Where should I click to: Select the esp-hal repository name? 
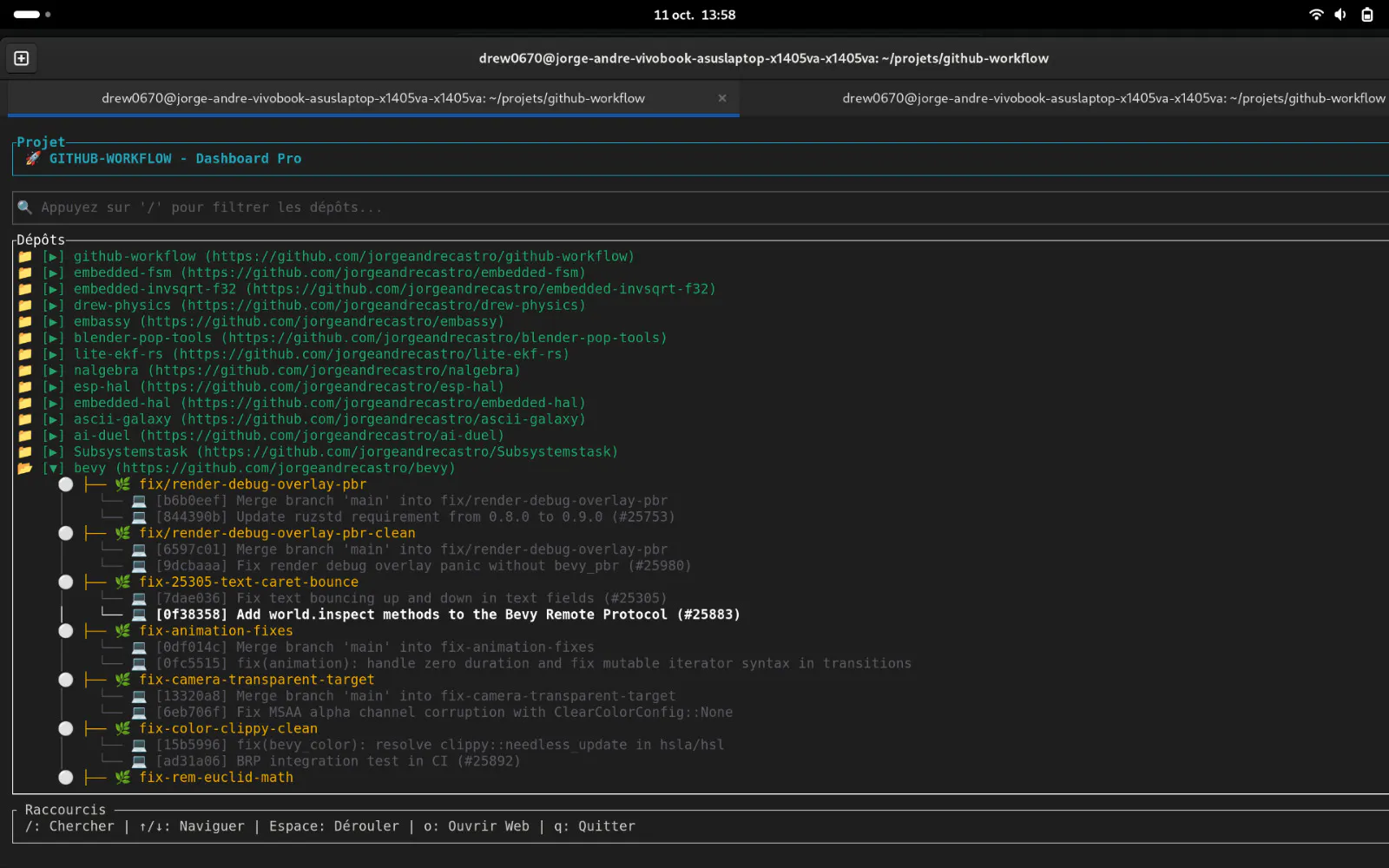pos(102,387)
